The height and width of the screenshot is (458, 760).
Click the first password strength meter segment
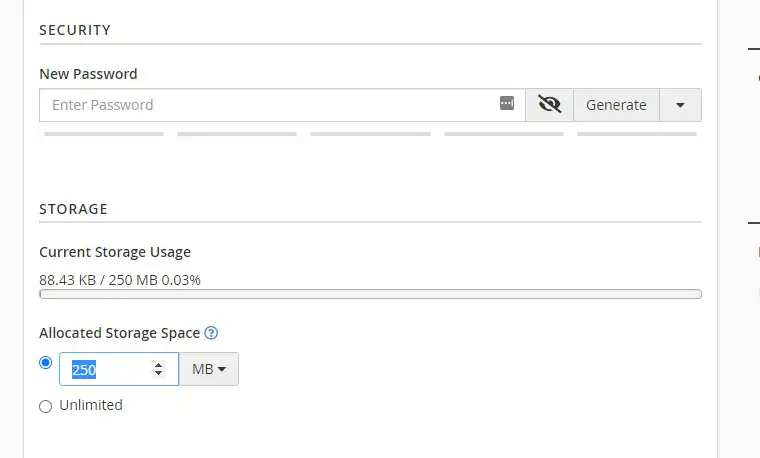104,134
